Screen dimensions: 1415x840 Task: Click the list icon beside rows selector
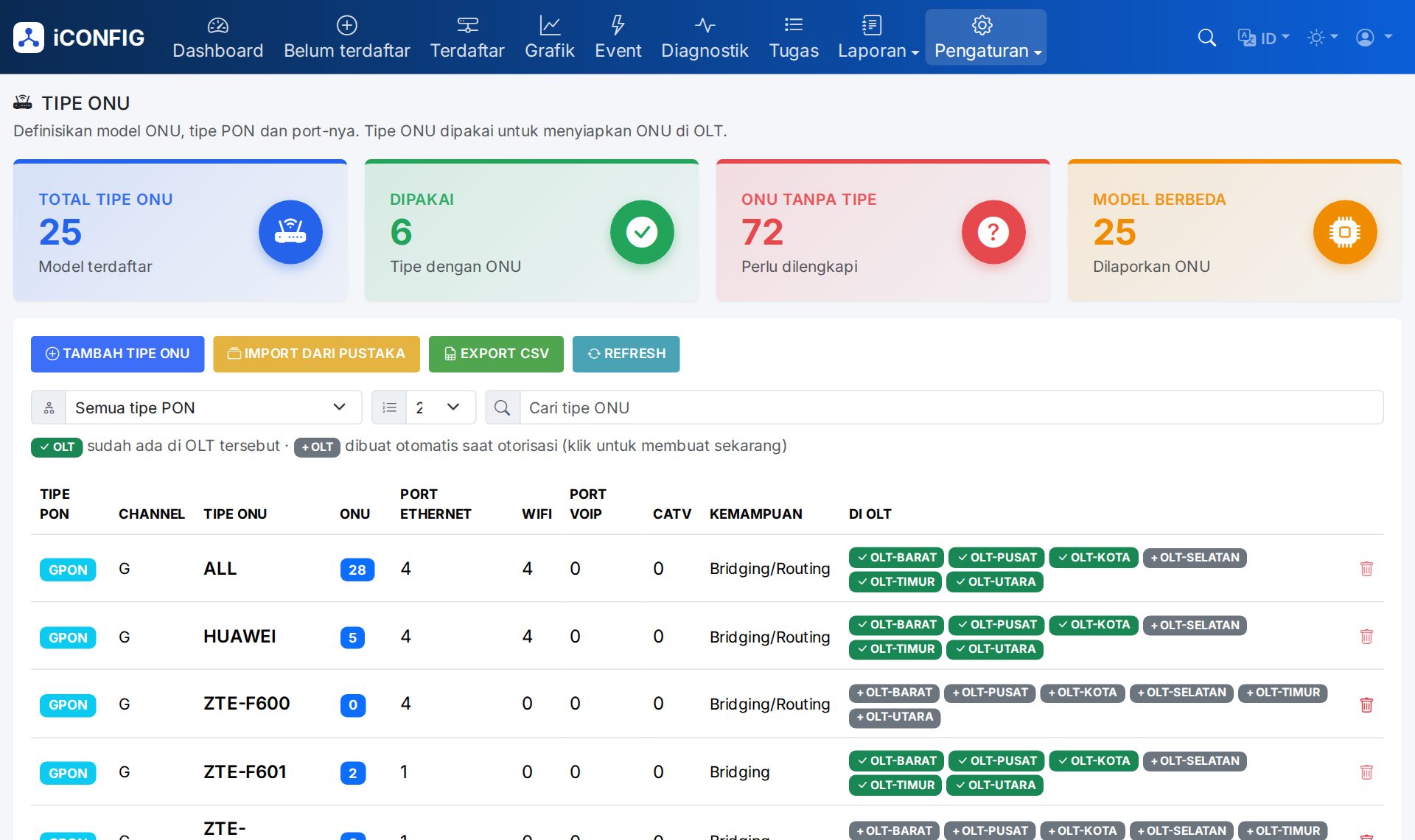tap(389, 407)
